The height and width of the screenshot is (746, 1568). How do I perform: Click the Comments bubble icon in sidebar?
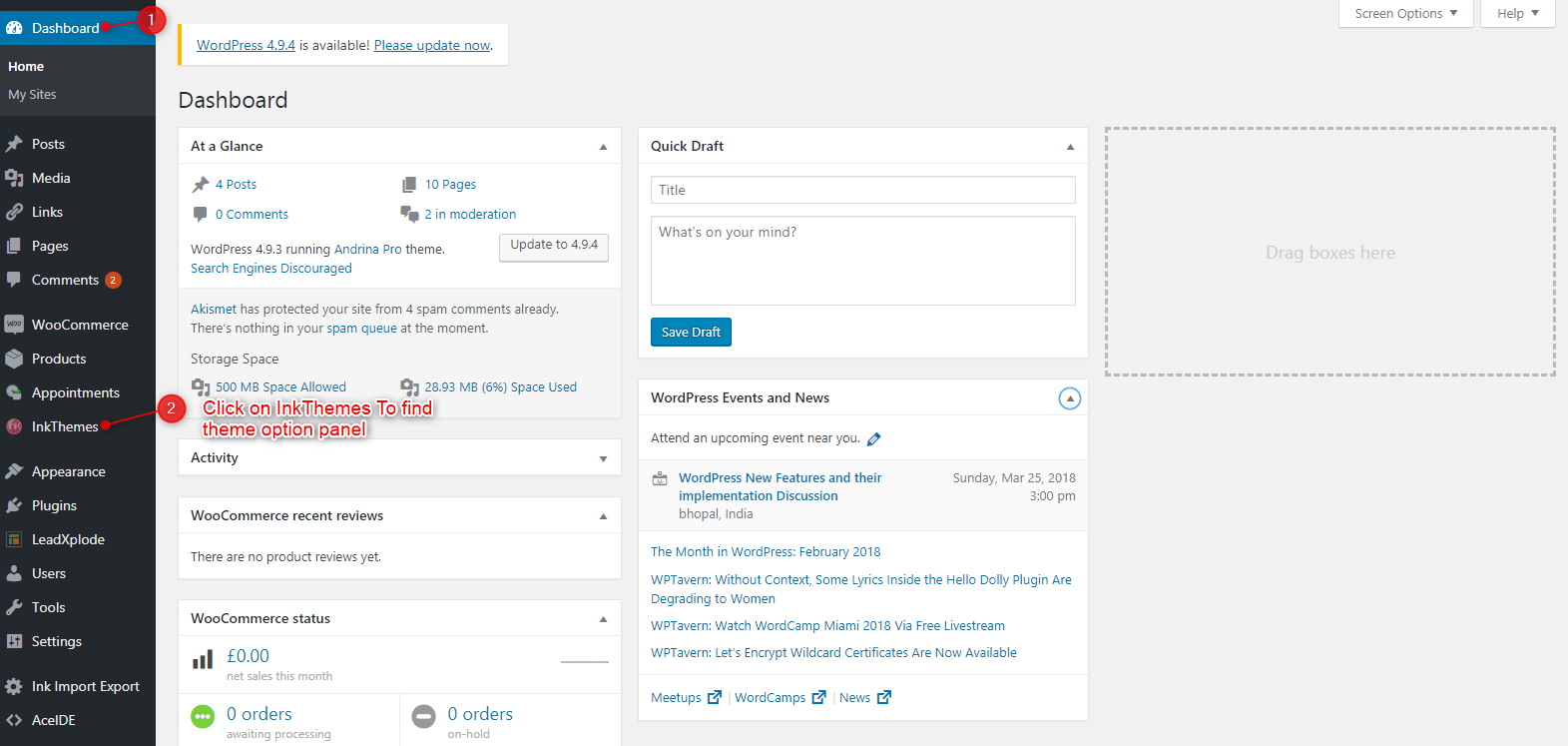point(14,280)
